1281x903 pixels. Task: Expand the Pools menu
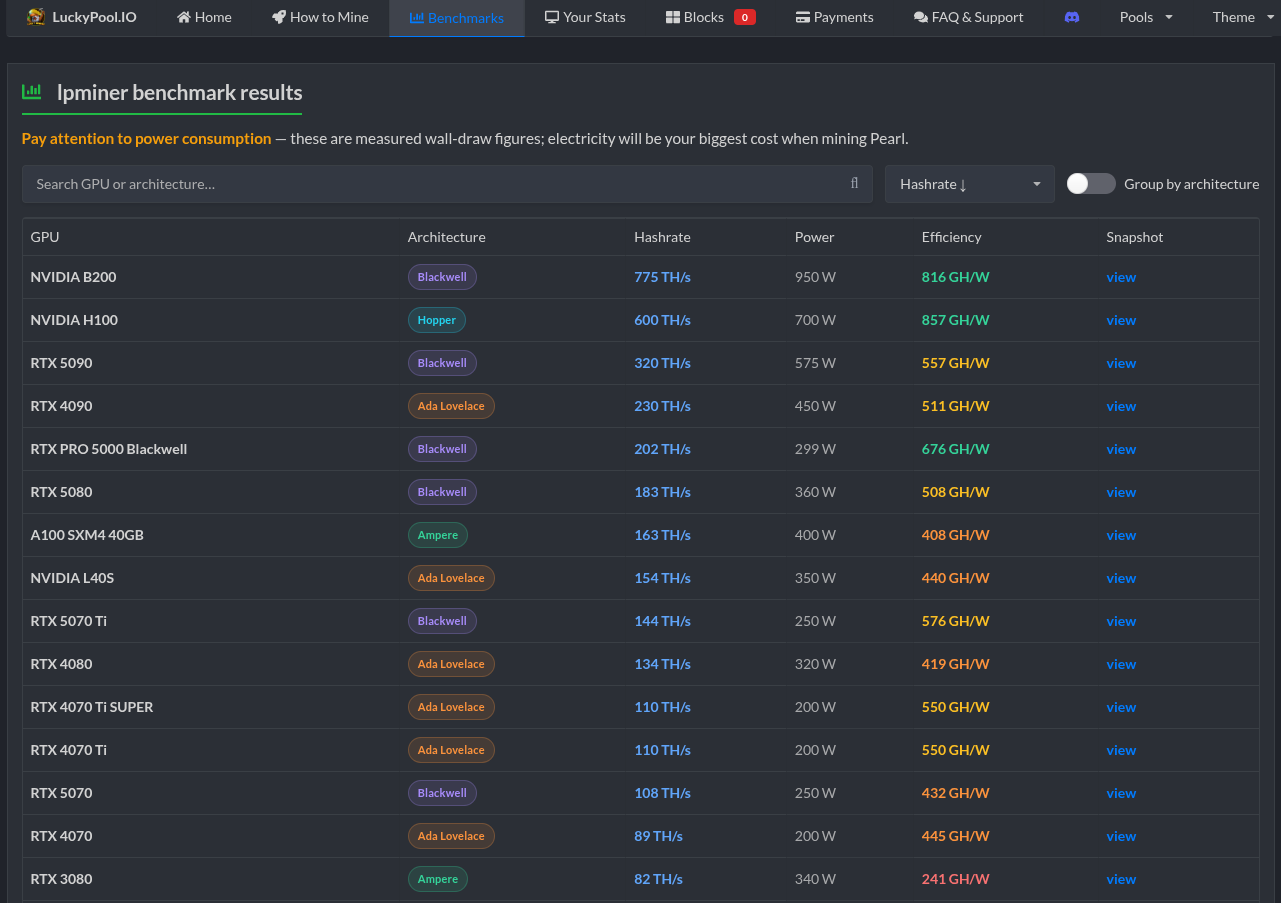[1146, 17]
